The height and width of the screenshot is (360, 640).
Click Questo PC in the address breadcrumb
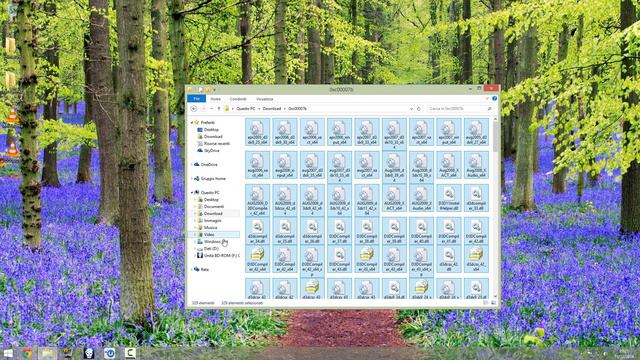point(246,109)
